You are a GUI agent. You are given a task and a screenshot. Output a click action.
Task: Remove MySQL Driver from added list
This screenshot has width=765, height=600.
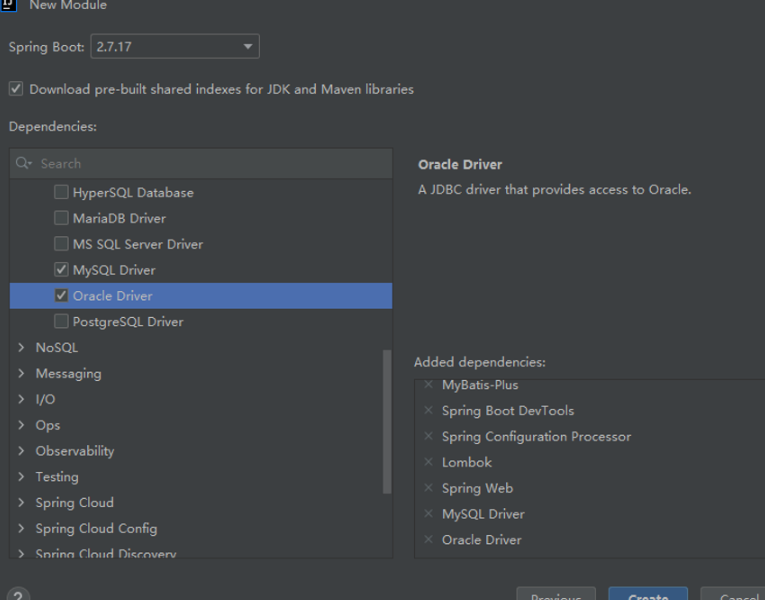point(429,514)
